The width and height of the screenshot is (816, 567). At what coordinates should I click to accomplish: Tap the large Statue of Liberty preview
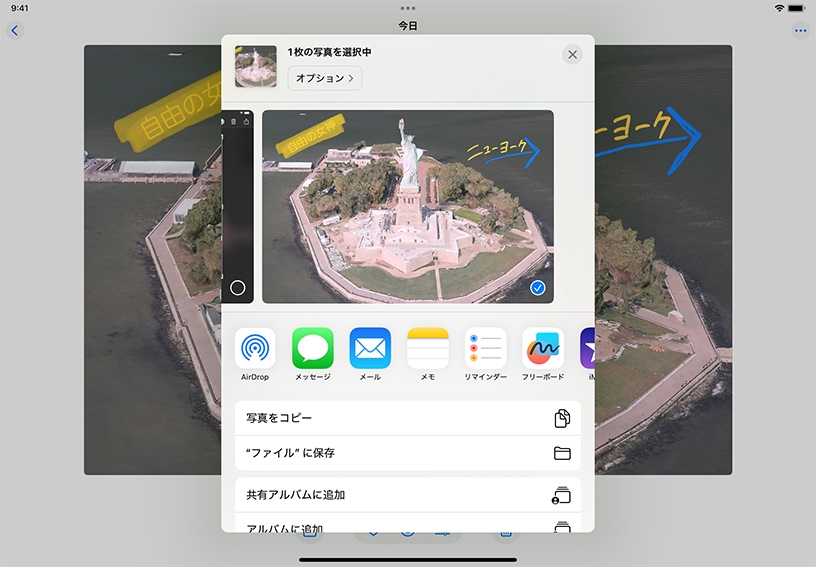pyautogui.click(x=408, y=206)
